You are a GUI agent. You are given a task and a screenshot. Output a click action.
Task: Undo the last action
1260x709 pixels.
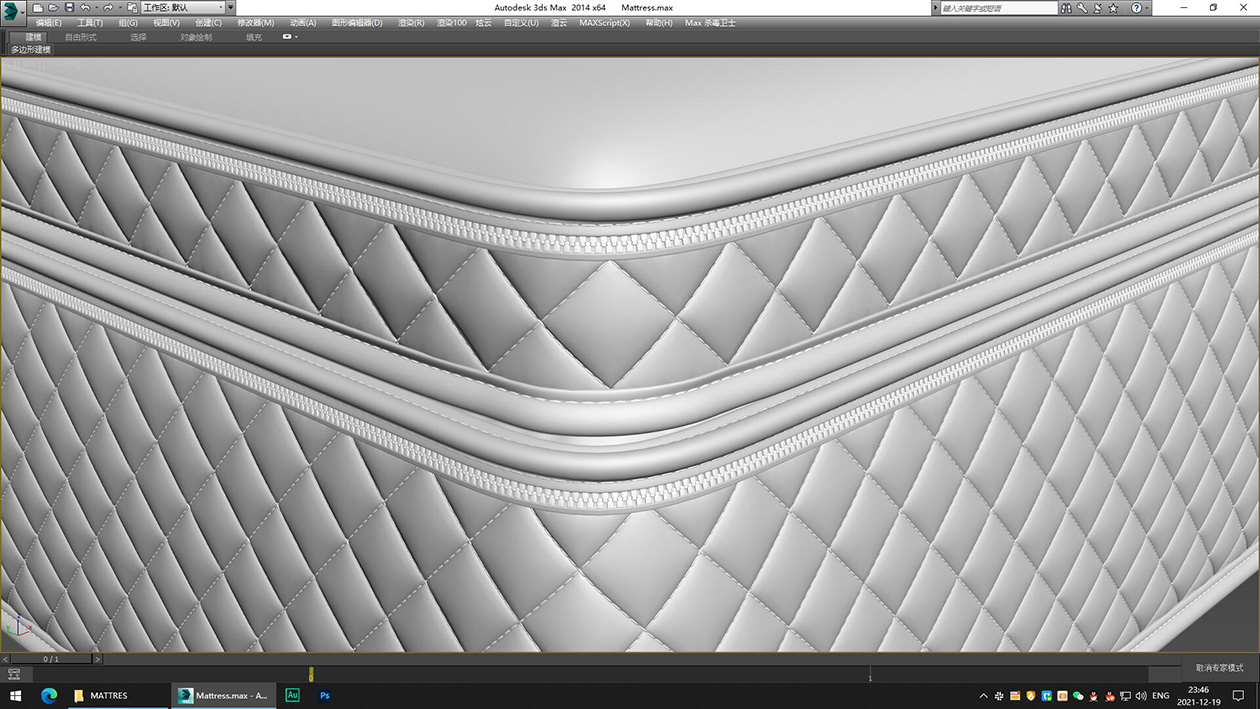[x=85, y=8]
